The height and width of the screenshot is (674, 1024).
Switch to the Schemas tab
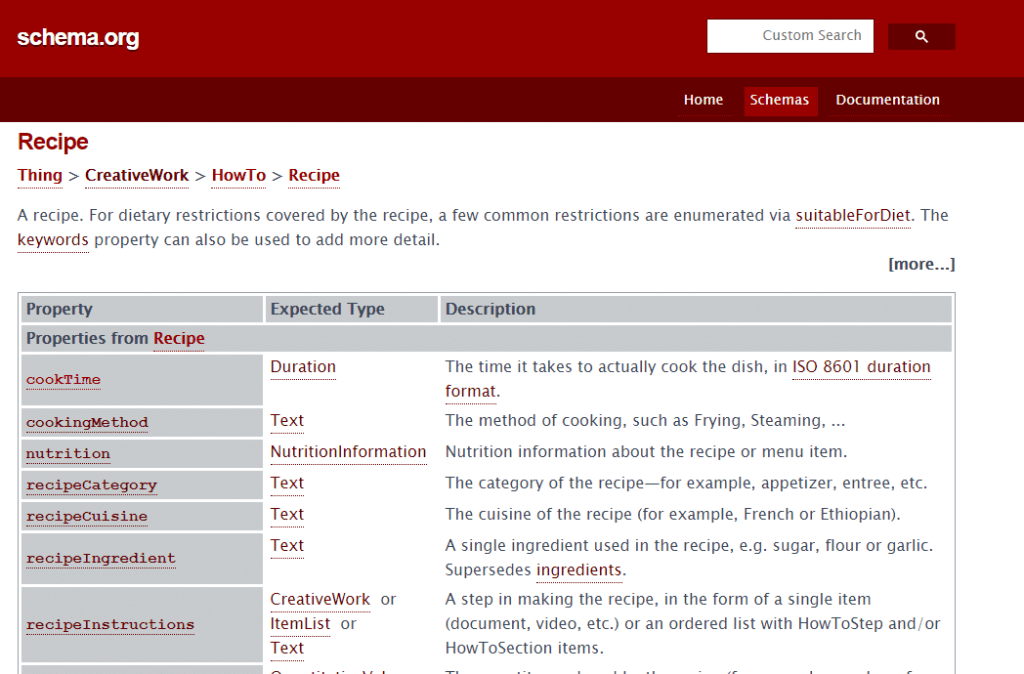(780, 100)
